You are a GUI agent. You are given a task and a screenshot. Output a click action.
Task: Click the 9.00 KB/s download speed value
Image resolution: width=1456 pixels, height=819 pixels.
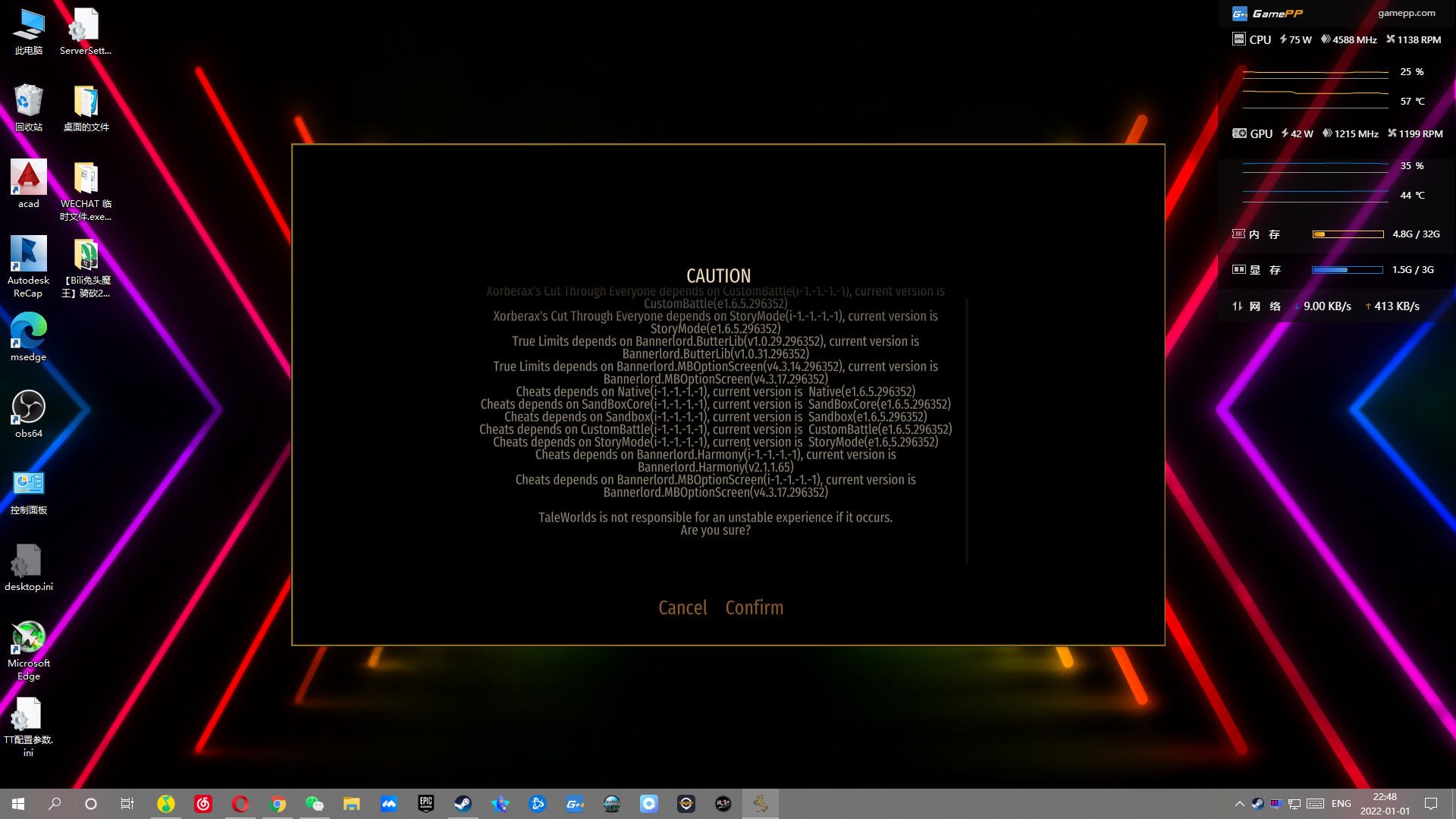1327,306
